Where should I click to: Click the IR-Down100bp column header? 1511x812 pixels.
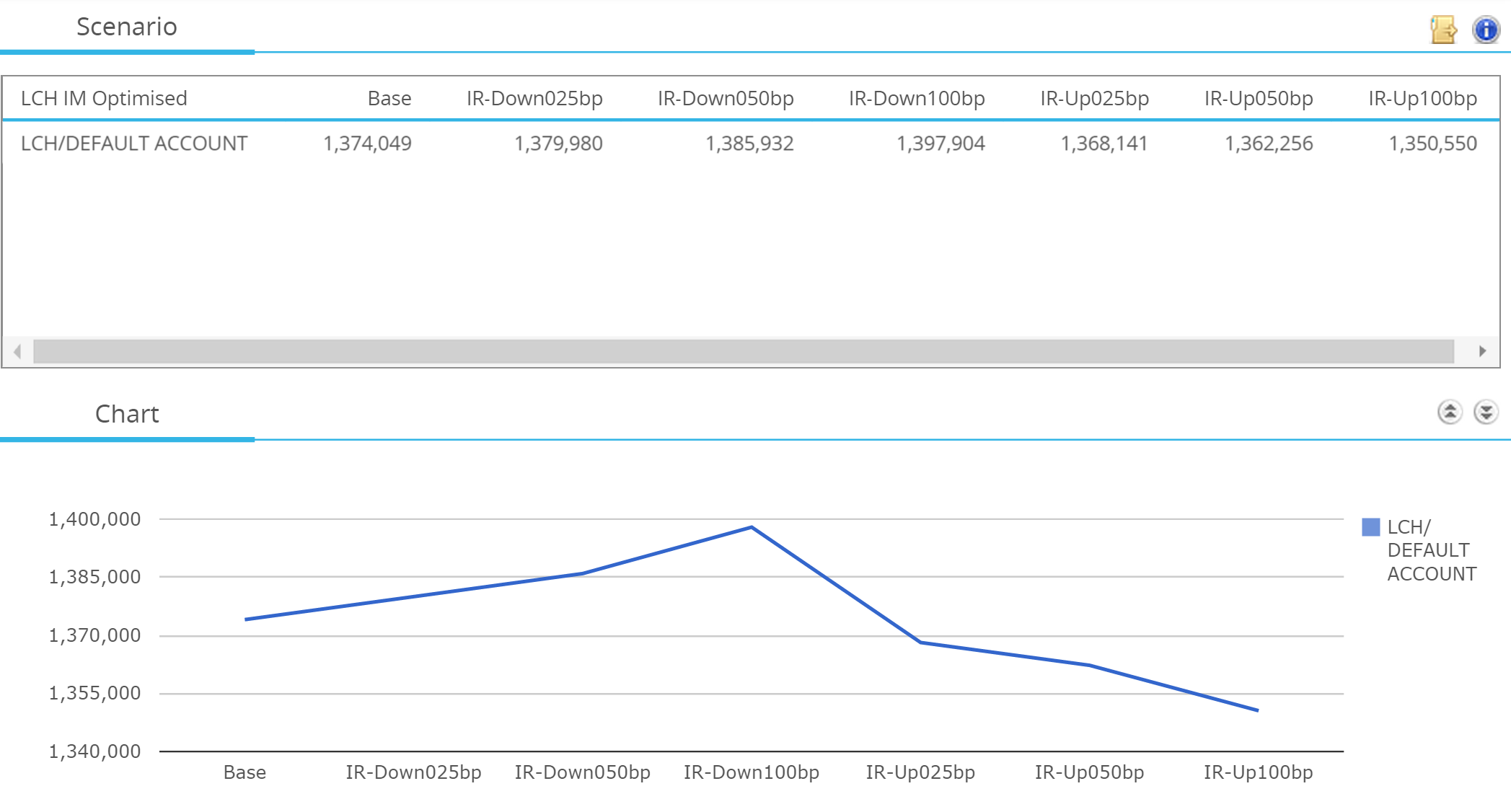(917, 98)
